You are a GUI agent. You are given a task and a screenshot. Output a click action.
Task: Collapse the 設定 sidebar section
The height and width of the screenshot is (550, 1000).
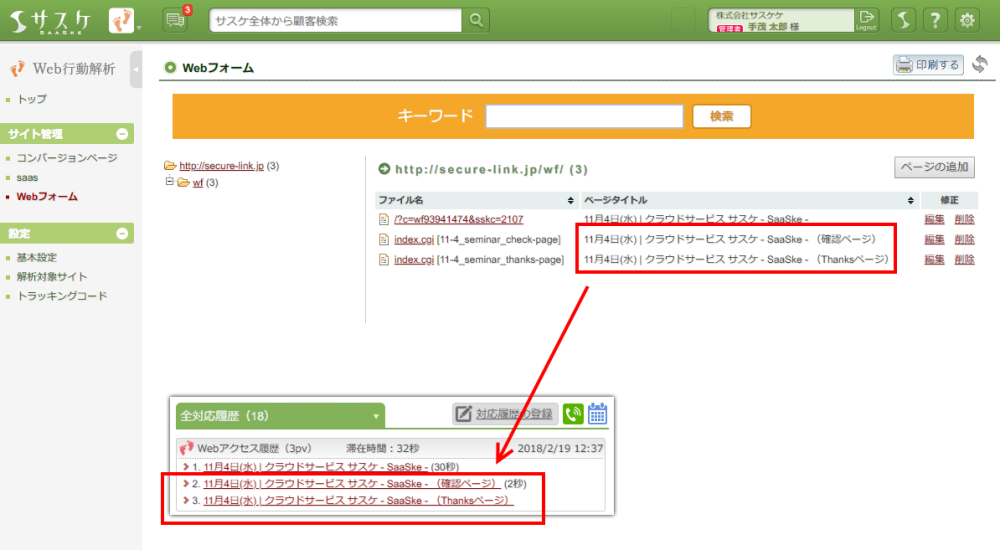[122, 233]
